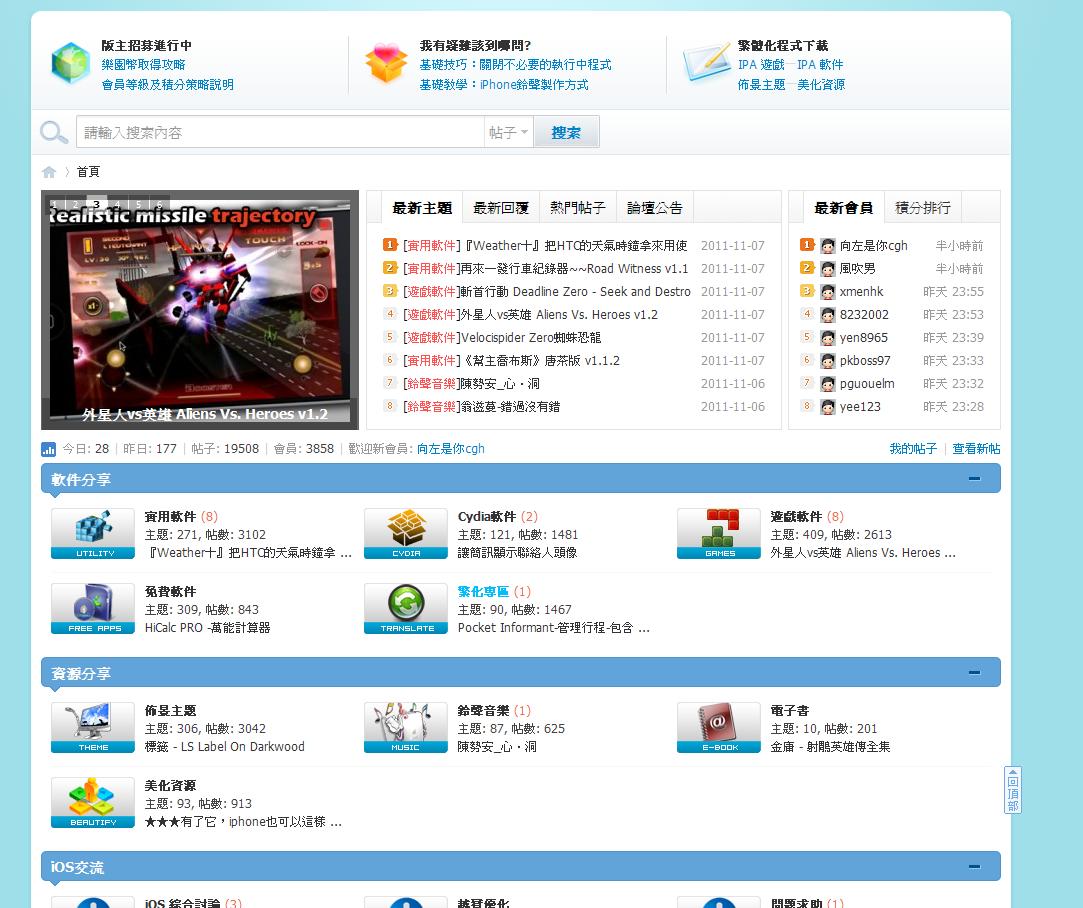Switch to the 積分排行 tab

(923, 208)
